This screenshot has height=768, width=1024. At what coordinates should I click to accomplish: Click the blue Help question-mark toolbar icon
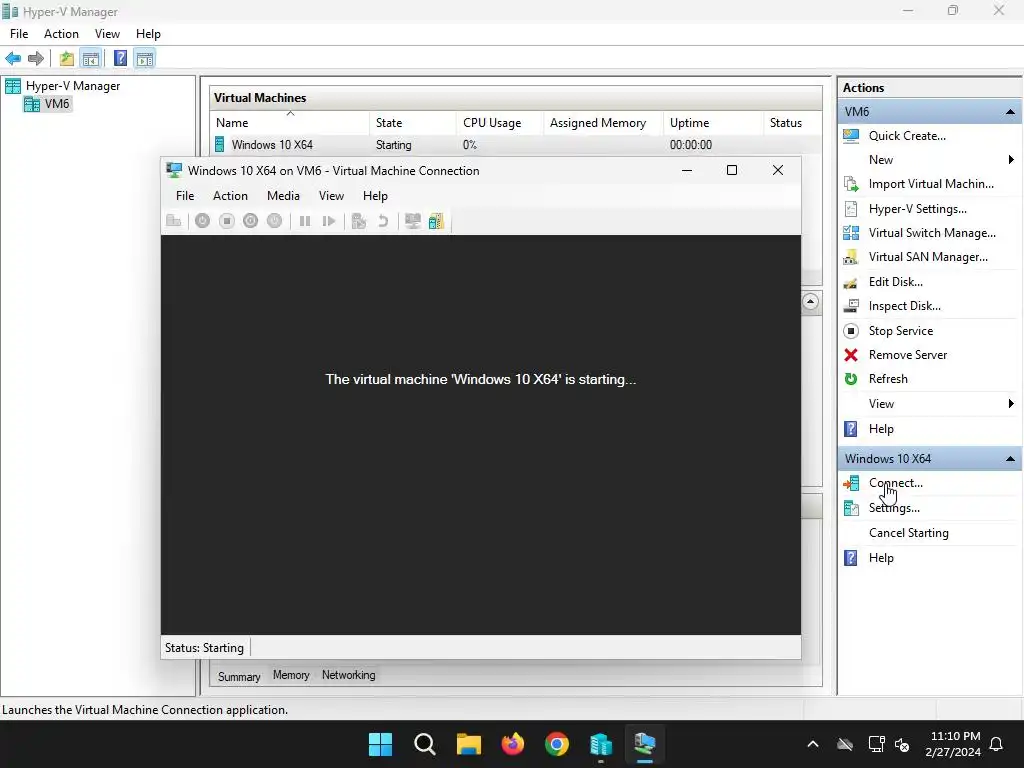(120, 59)
